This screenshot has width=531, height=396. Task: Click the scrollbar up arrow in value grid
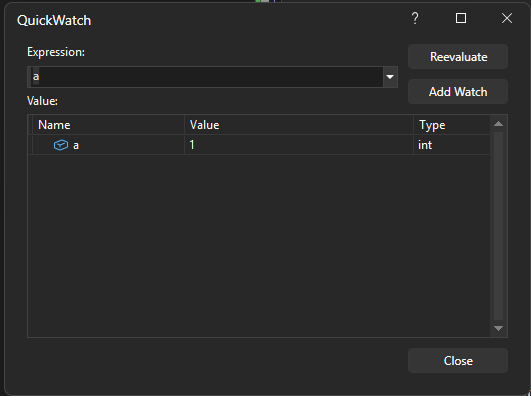498,124
